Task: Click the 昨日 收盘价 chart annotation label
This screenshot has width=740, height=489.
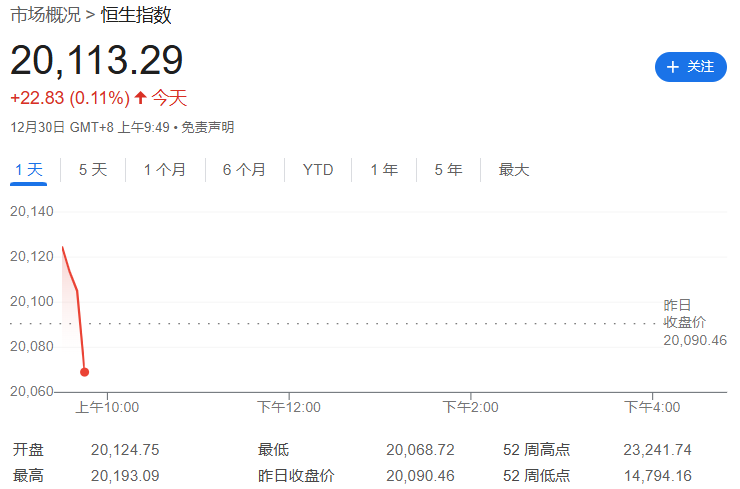Action: (x=684, y=313)
